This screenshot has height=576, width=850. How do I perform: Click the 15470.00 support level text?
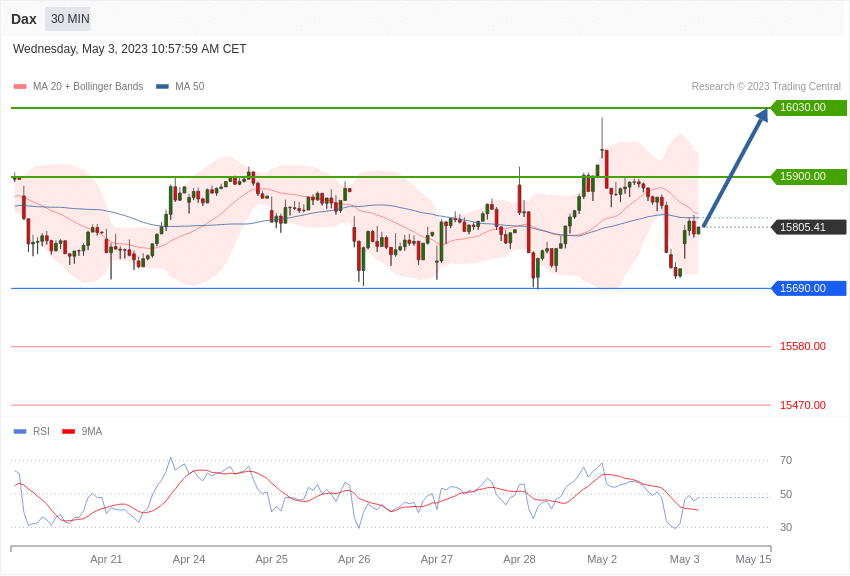pos(803,405)
